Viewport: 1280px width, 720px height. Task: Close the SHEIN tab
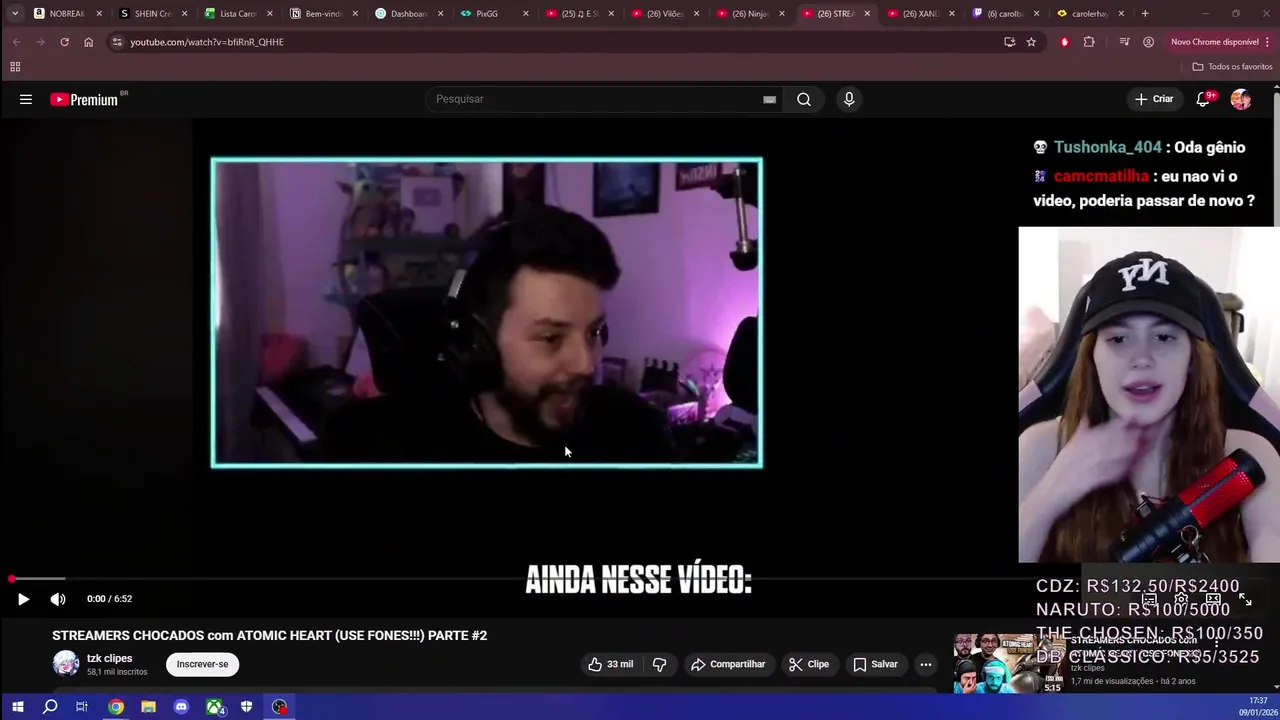pyautogui.click(x=184, y=13)
